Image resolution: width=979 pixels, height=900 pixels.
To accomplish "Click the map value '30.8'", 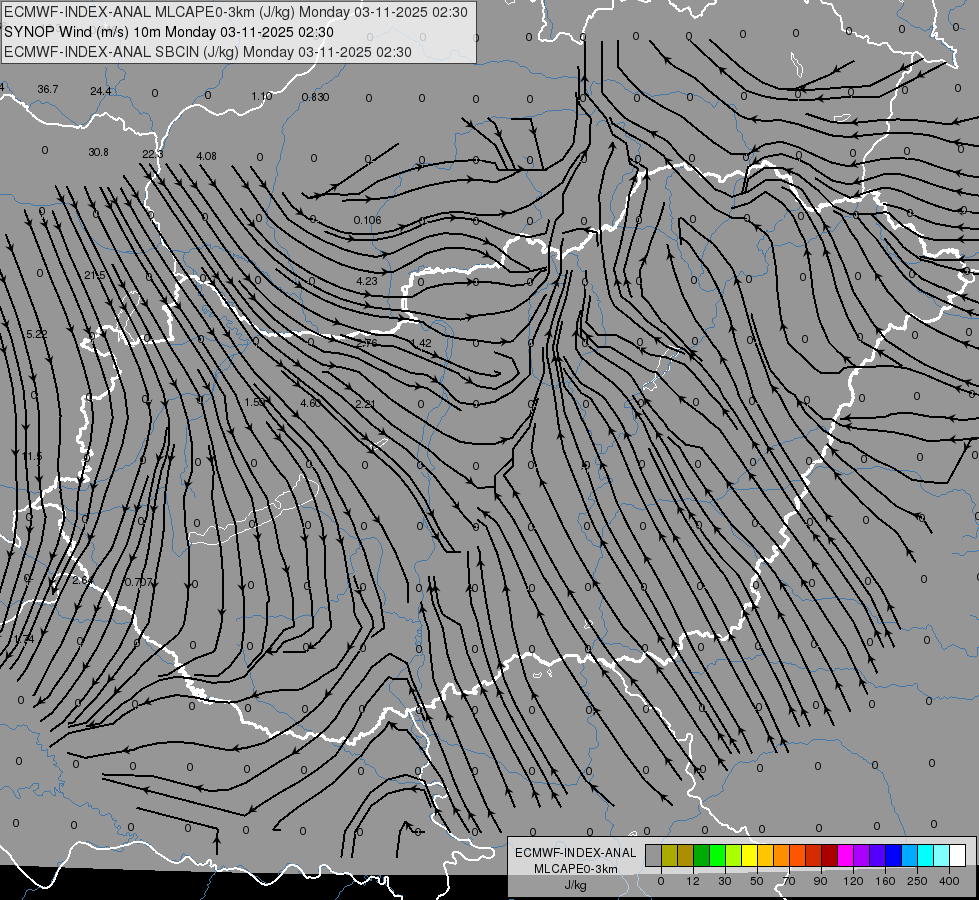I will tap(98, 152).
